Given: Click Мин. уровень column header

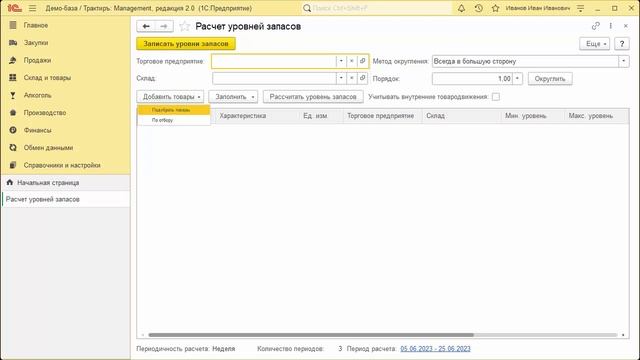Looking at the screenshot, I should tap(533, 116).
